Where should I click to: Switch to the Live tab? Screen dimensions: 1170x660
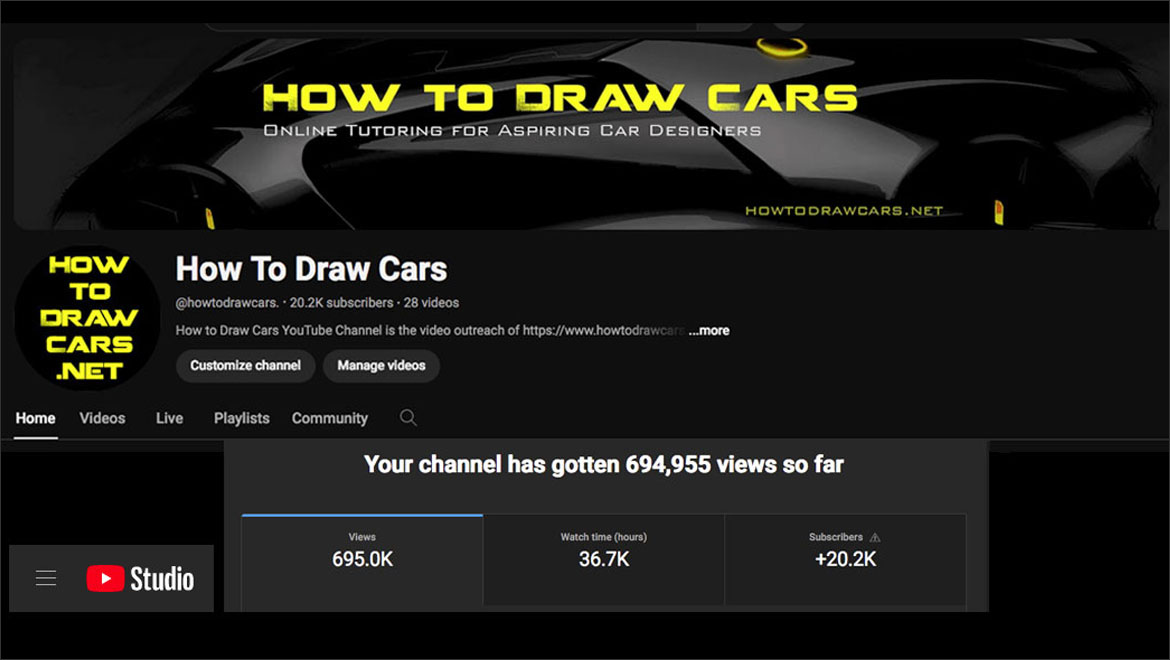[x=169, y=418]
